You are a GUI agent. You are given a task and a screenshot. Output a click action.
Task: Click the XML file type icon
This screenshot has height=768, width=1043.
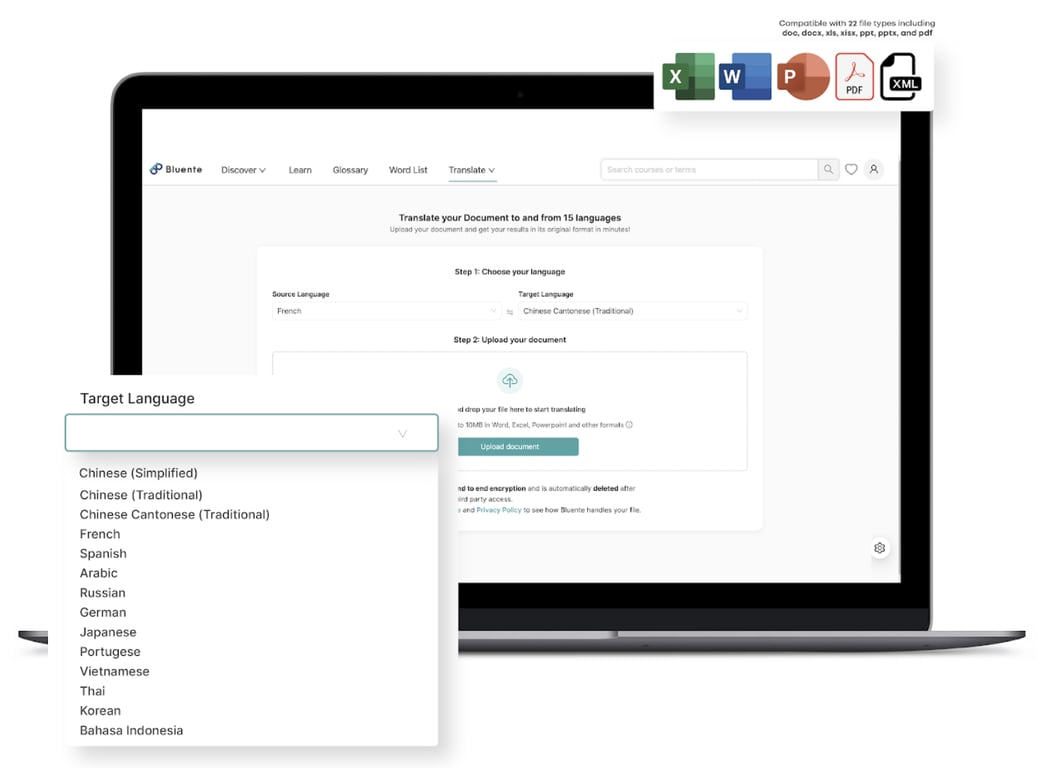[x=902, y=76]
